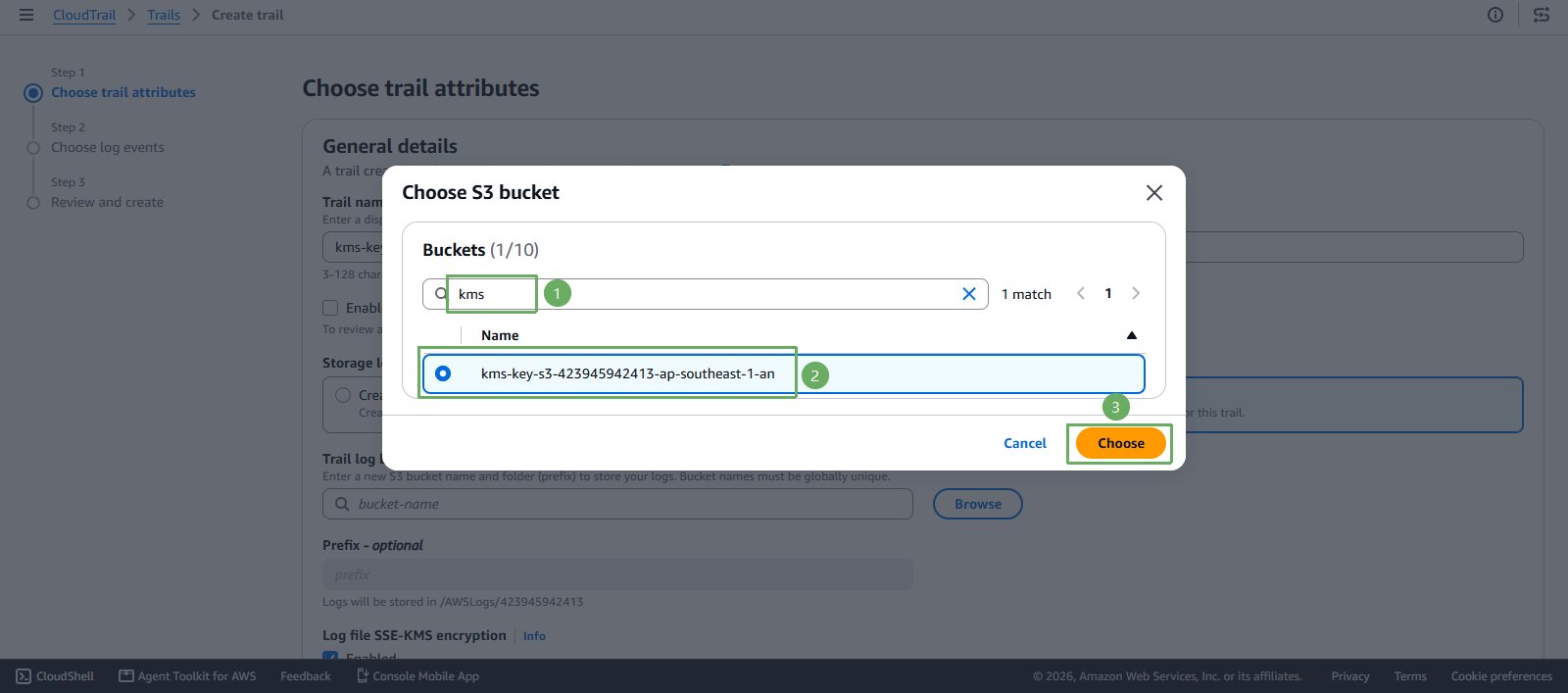Select the kms-key-s3 bucket radio button
This screenshot has height=693, width=1568.
pyautogui.click(x=443, y=373)
